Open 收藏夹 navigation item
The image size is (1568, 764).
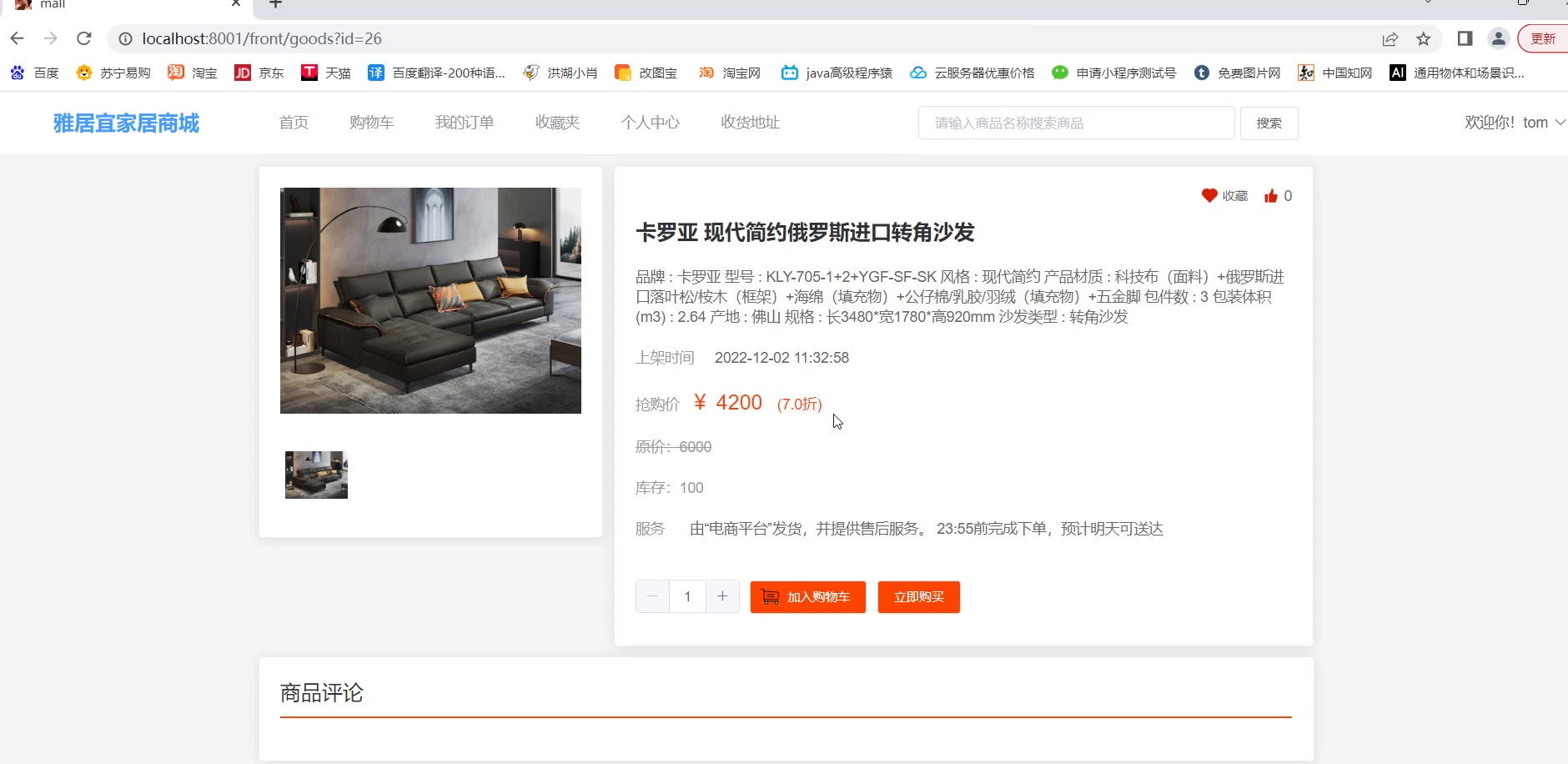(x=557, y=123)
